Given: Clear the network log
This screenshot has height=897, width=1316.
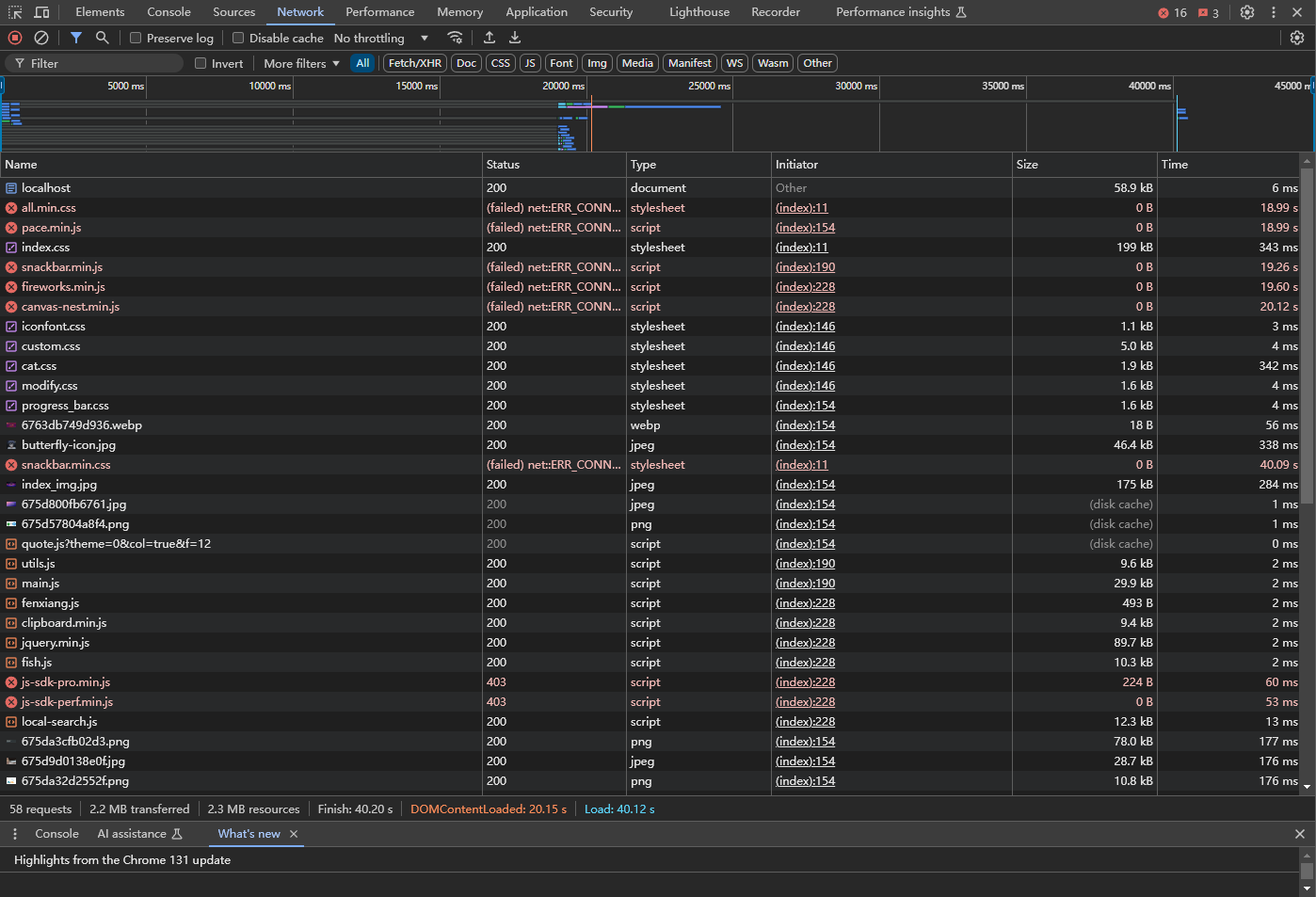Looking at the screenshot, I should [41, 38].
